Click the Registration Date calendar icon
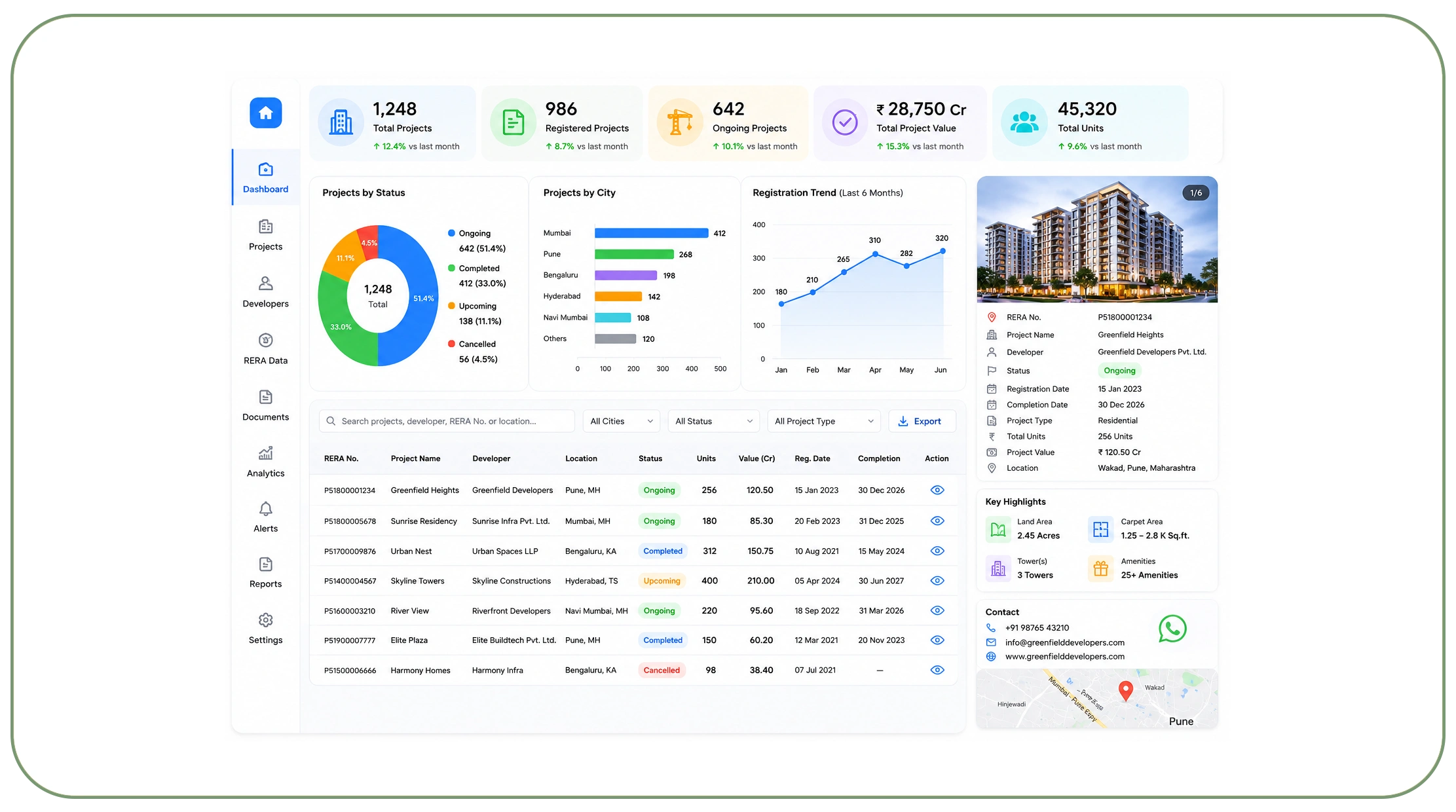Viewport: 1456px width, 812px height. click(x=992, y=388)
